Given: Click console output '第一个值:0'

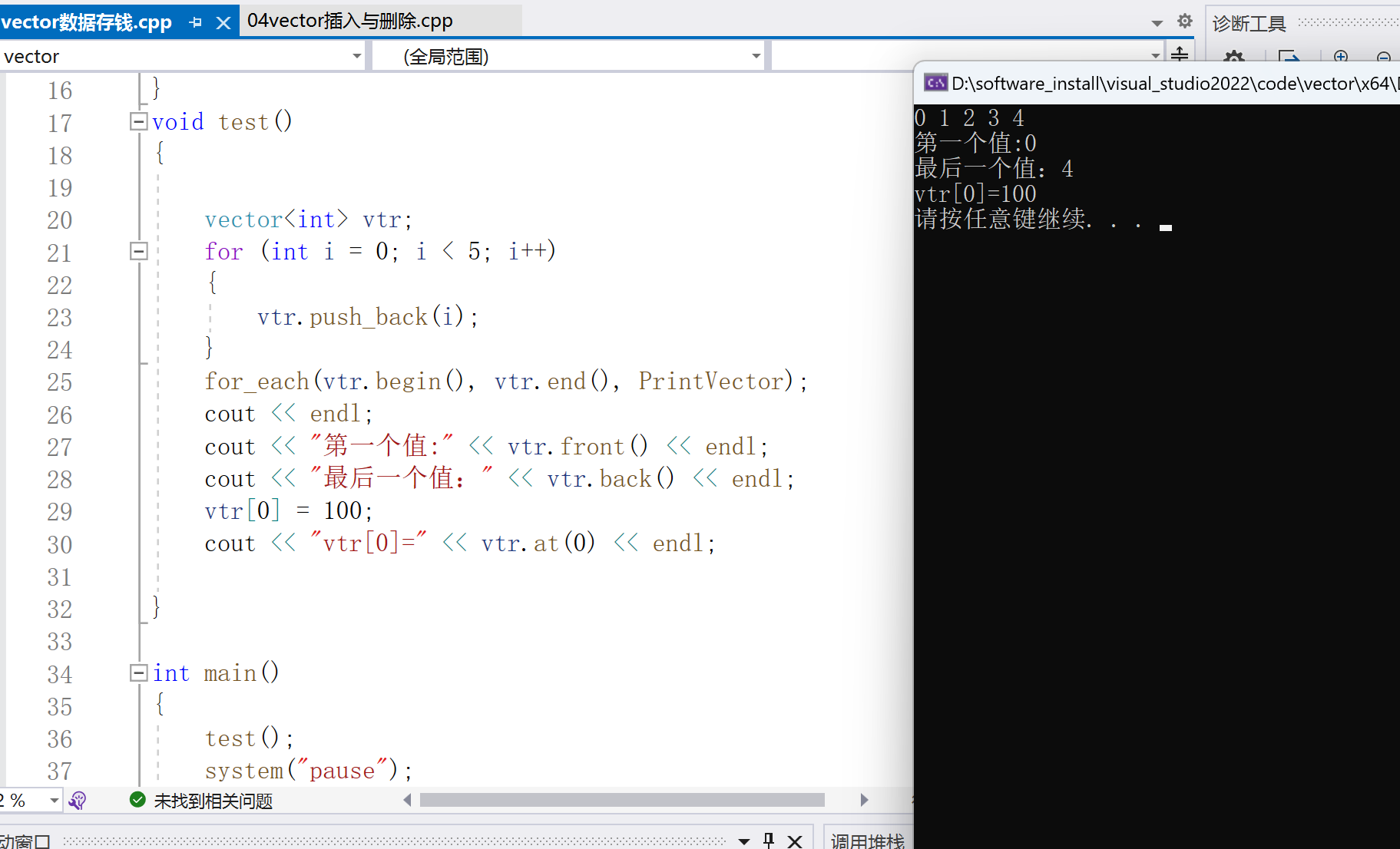Looking at the screenshot, I should [975, 143].
